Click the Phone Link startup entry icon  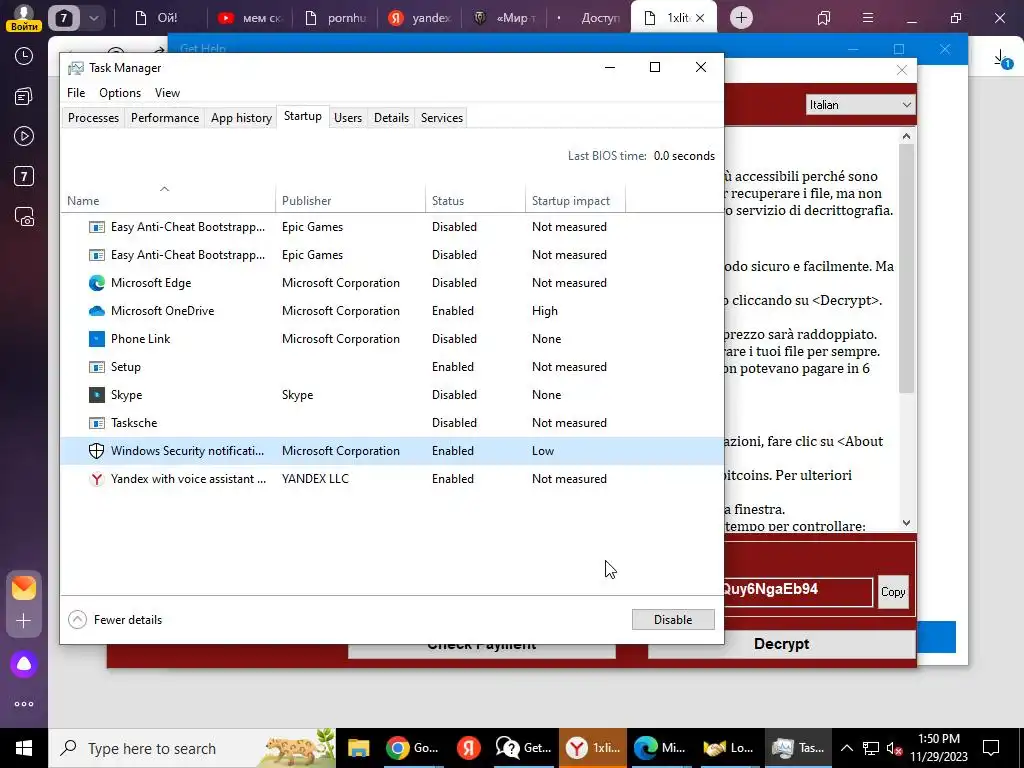coord(97,339)
